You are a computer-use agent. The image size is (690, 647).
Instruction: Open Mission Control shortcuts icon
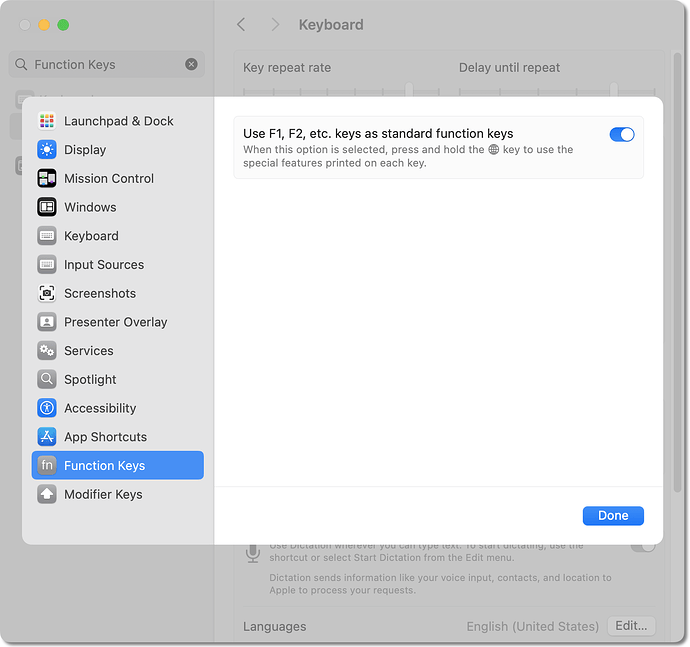pyautogui.click(x=47, y=179)
